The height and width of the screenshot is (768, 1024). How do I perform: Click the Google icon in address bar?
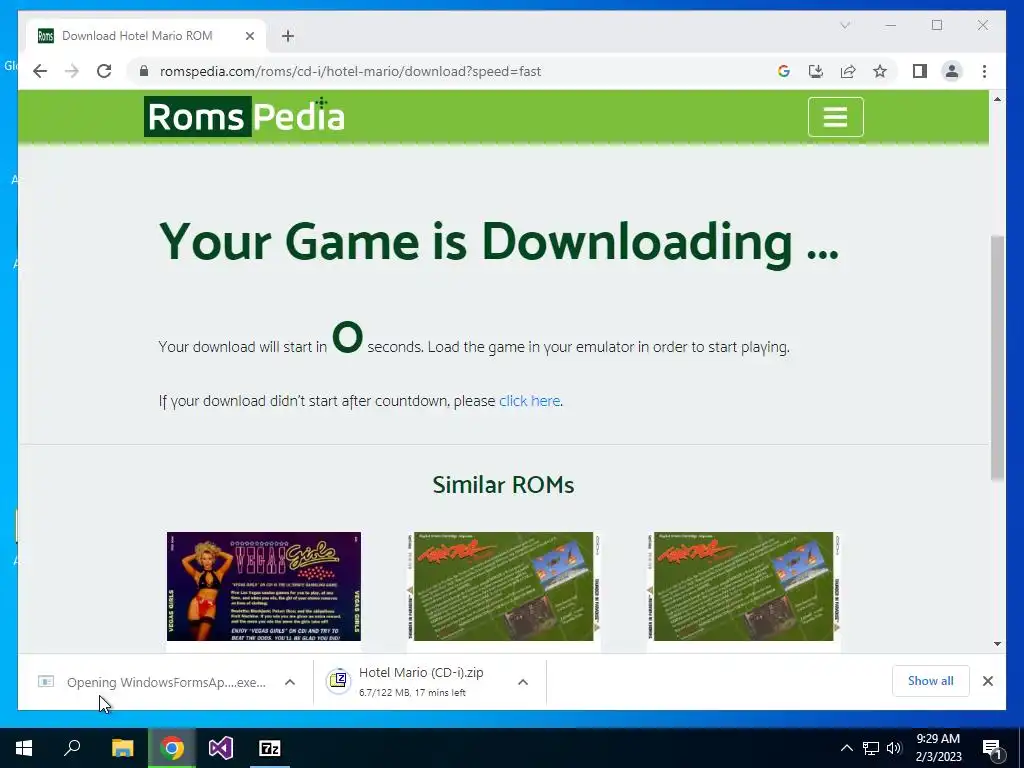tap(784, 71)
